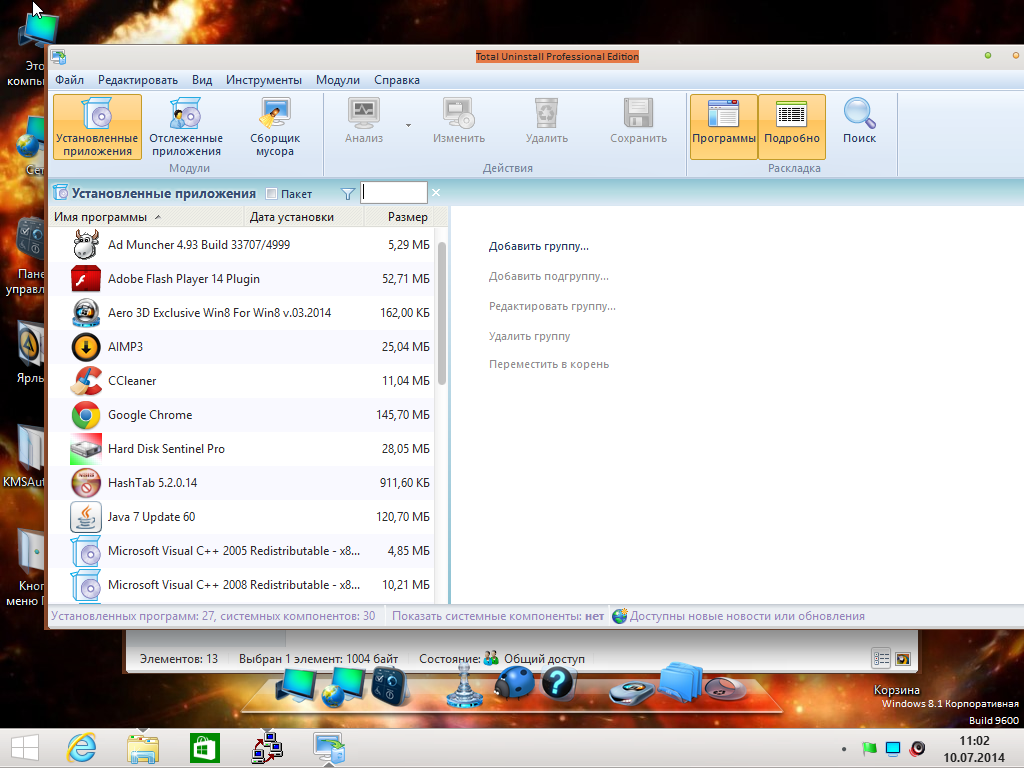Clear the filter with the X button
1024x768 pixels.
pos(436,193)
